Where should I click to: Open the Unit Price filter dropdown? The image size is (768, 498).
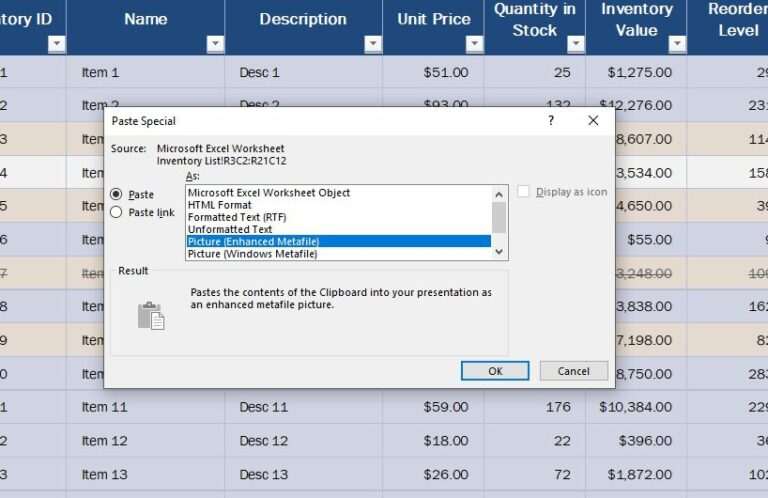coord(474,44)
